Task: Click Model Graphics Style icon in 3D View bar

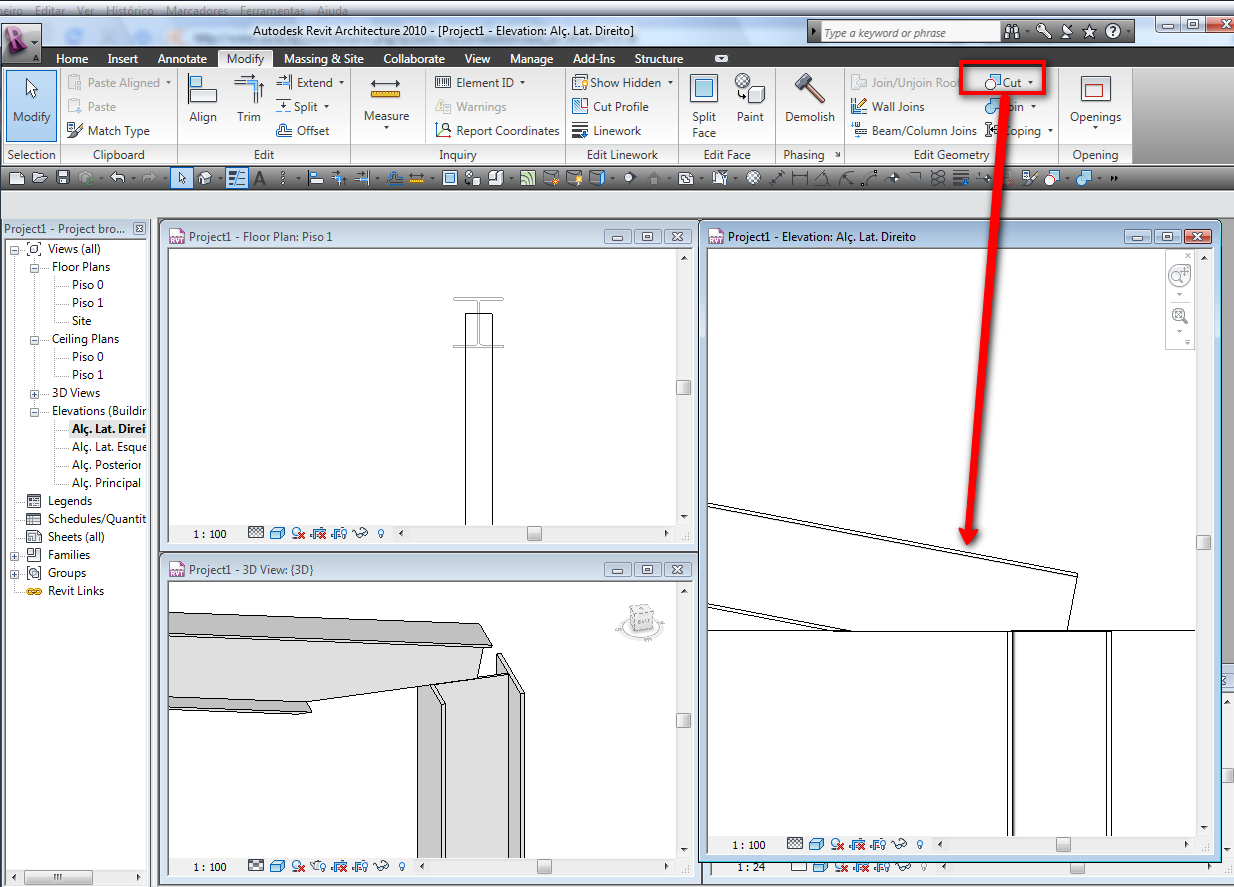Action: click(277, 866)
